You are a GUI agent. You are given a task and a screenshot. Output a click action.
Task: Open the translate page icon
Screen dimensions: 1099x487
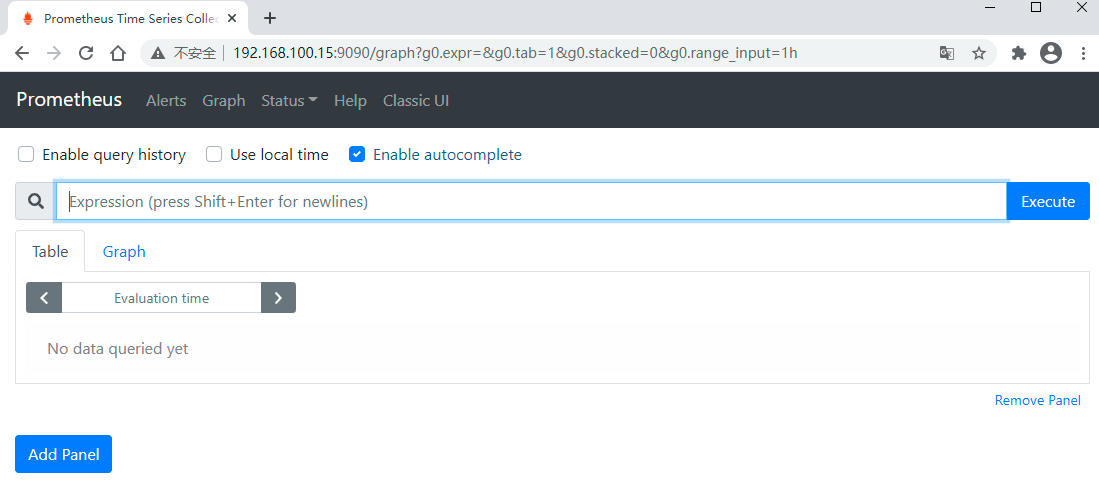(946, 53)
